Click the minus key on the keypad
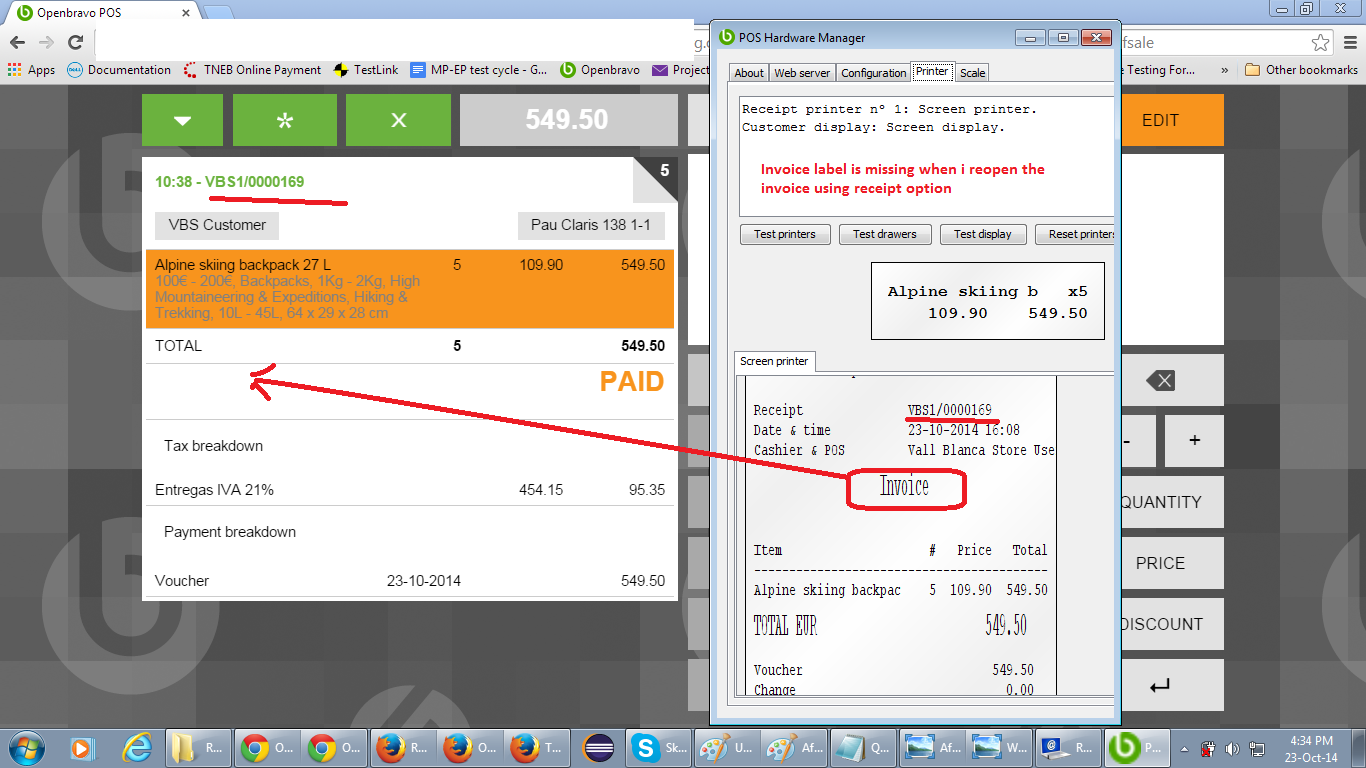 point(1137,441)
